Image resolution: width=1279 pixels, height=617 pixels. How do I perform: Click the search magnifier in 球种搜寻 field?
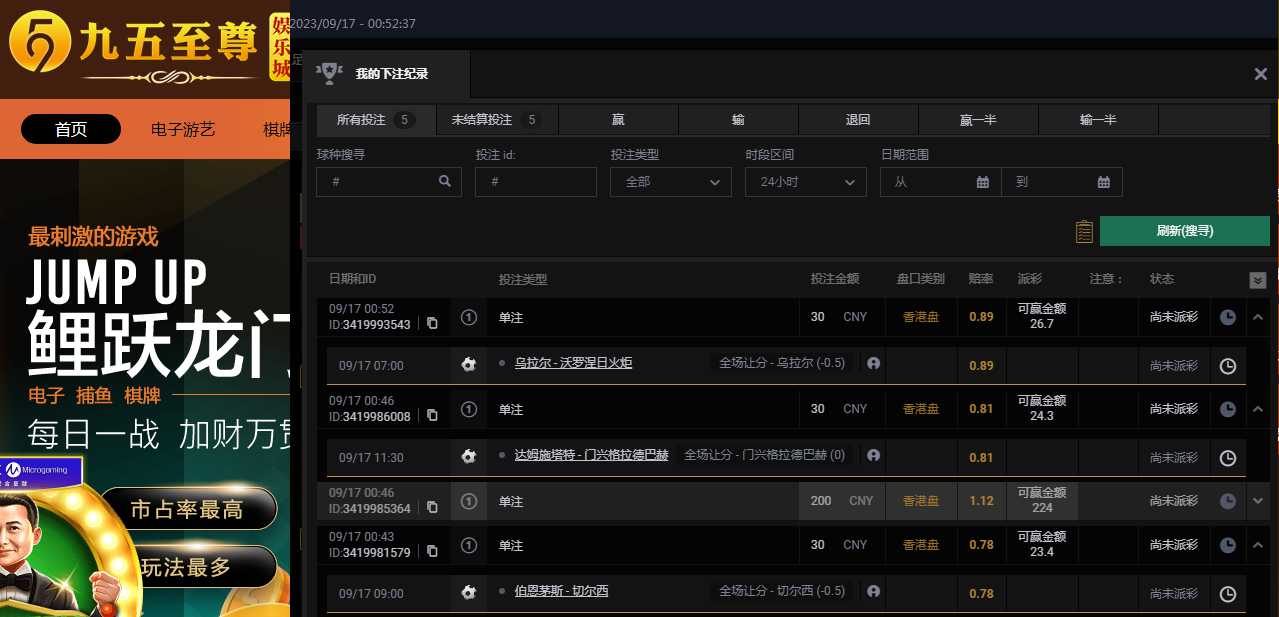click(445, 182)
